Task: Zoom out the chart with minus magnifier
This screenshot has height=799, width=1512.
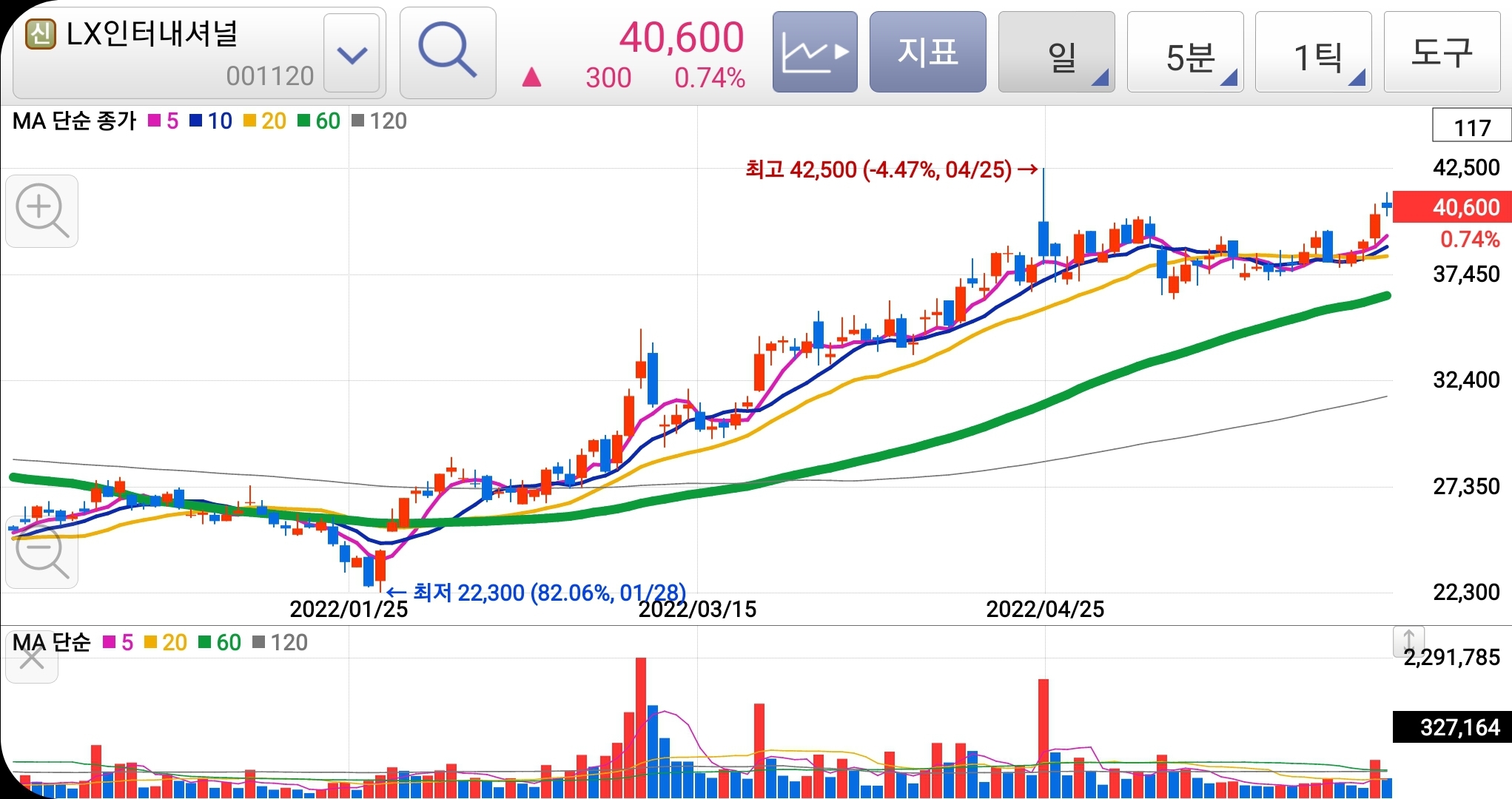Action: [42, 553]
